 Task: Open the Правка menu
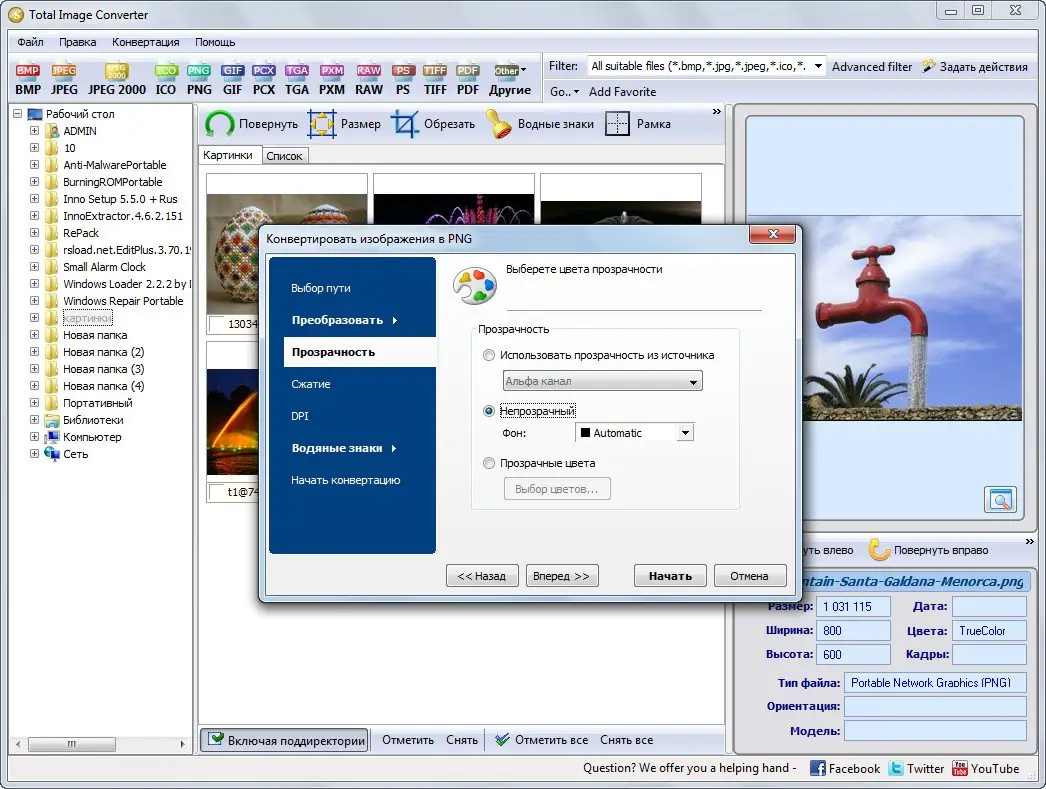click(77, 42)
